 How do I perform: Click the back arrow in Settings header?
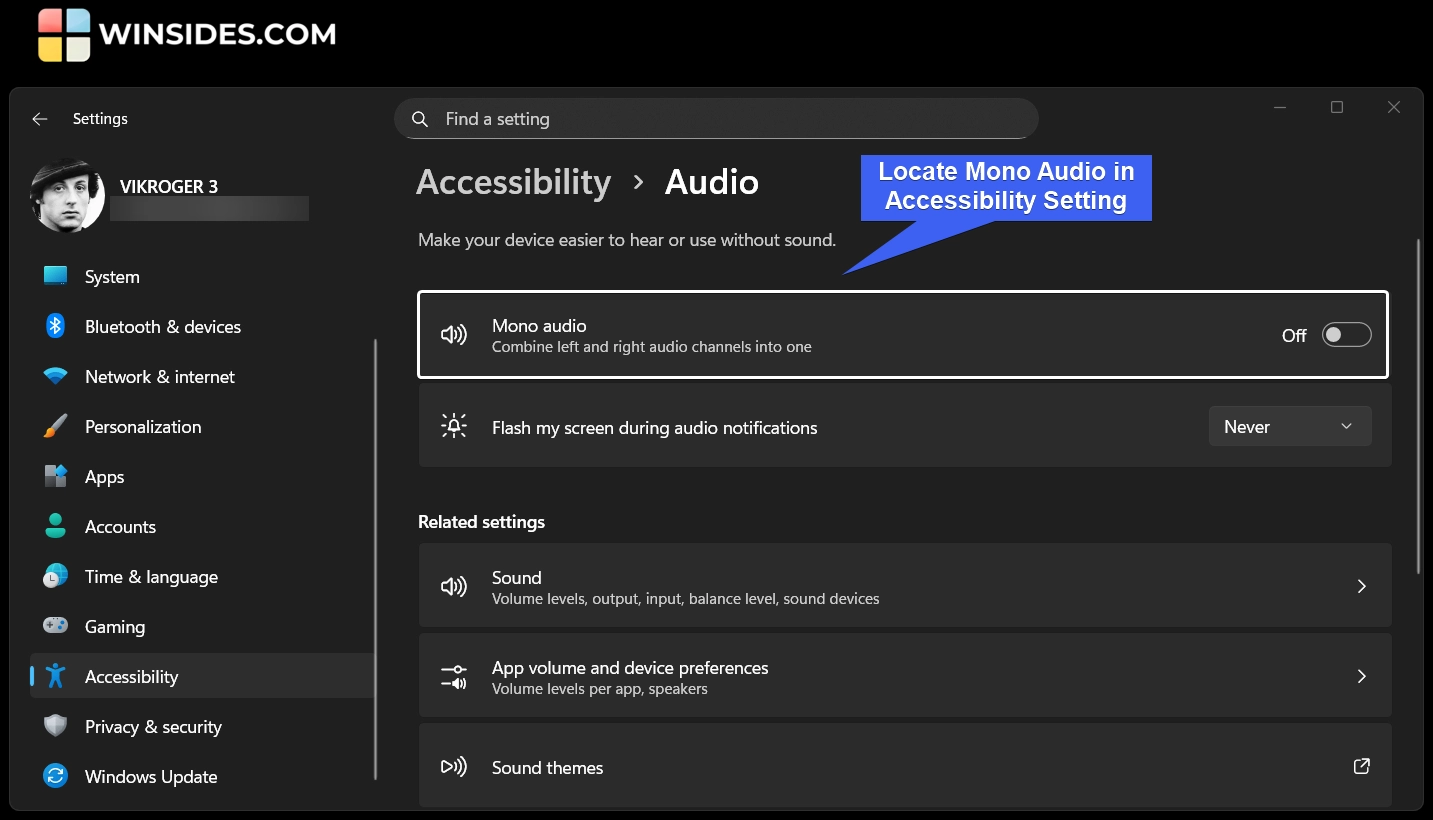tap(40, 119)
